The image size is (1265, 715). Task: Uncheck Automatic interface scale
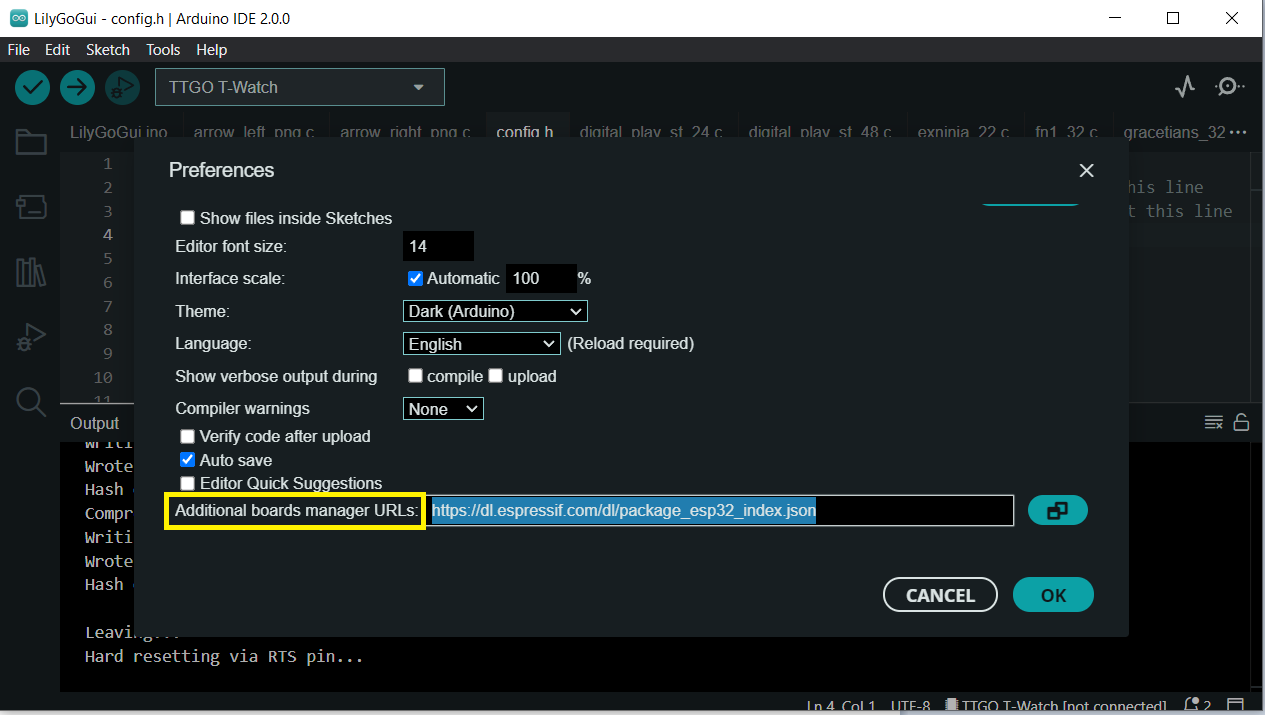click(x=416, y=278)
